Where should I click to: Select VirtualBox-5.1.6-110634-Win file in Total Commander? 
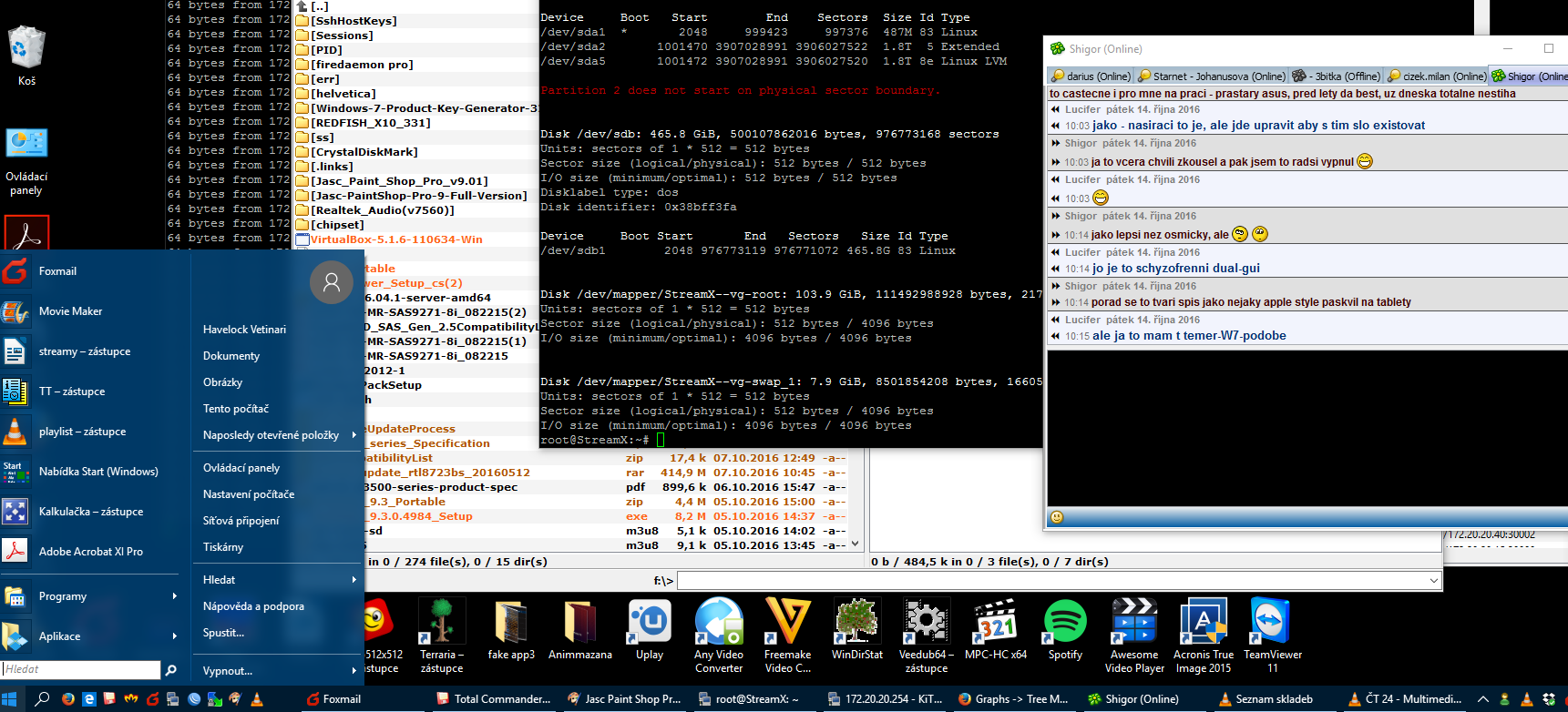point(396,239)
